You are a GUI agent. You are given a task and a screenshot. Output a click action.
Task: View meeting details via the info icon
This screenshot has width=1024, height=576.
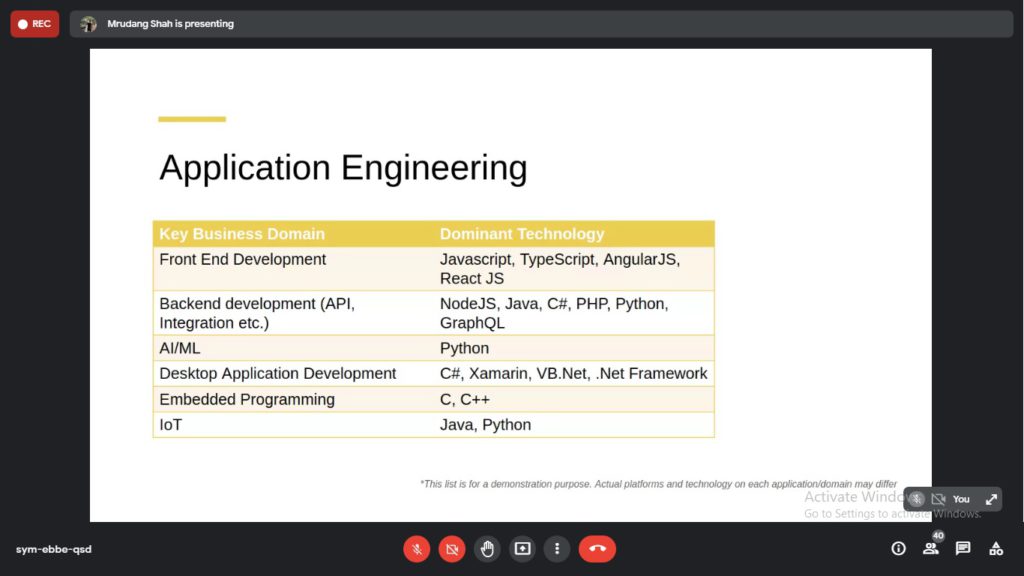(x=897, y=548)
